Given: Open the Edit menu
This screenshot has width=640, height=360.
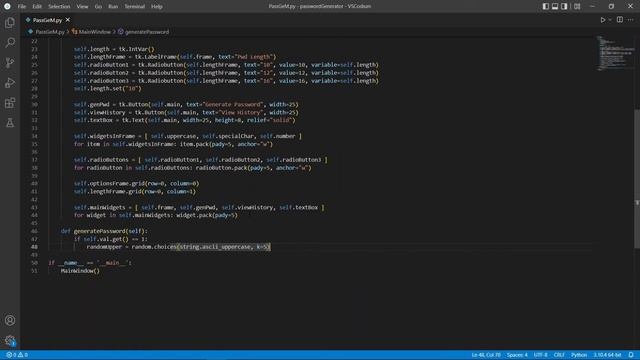Looking at the screenshot, I should [x=37, y=7].
